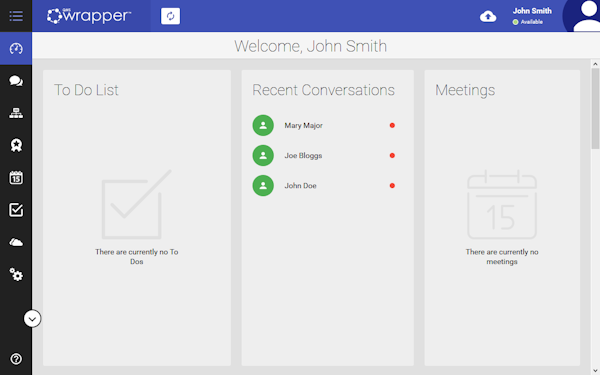
Task: Click the refresh sync button
Action: [x=170, y=16]
